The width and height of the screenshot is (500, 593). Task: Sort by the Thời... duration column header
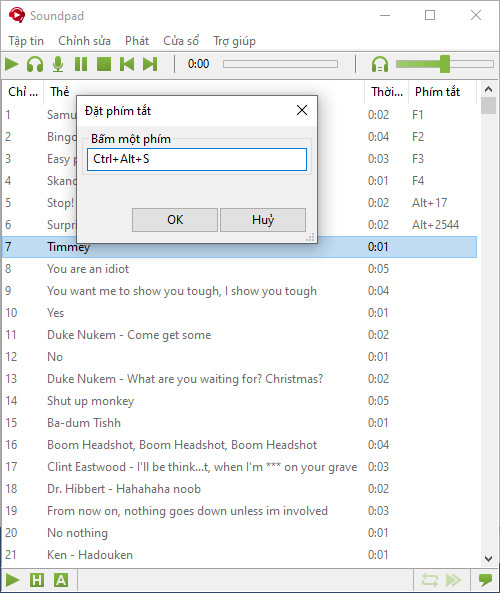tap(387, 92)
